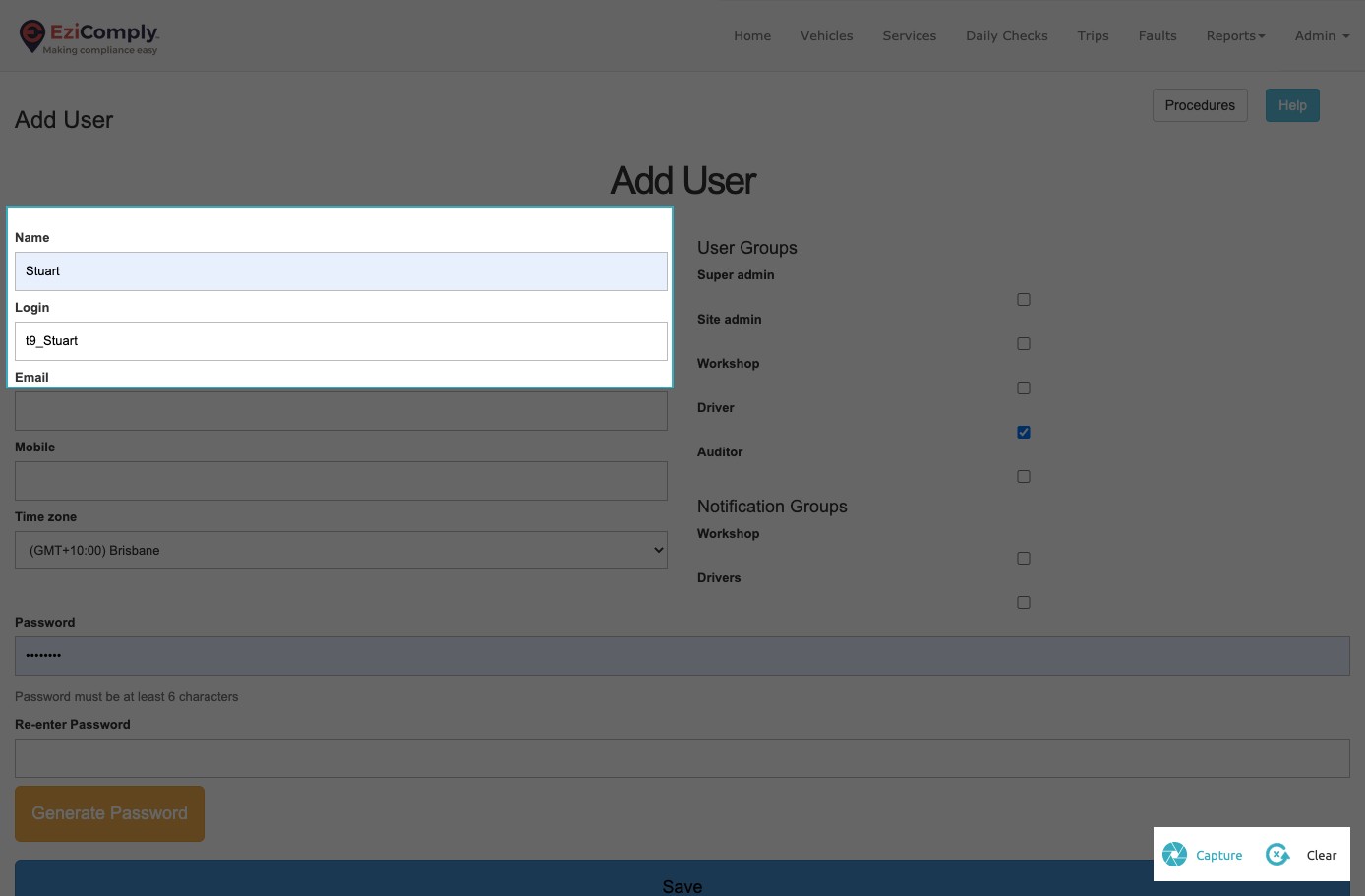This screenshot has width=1365, height=896.
Task: Expand the Admin dropdown menu
Action: coord(1322,35)
